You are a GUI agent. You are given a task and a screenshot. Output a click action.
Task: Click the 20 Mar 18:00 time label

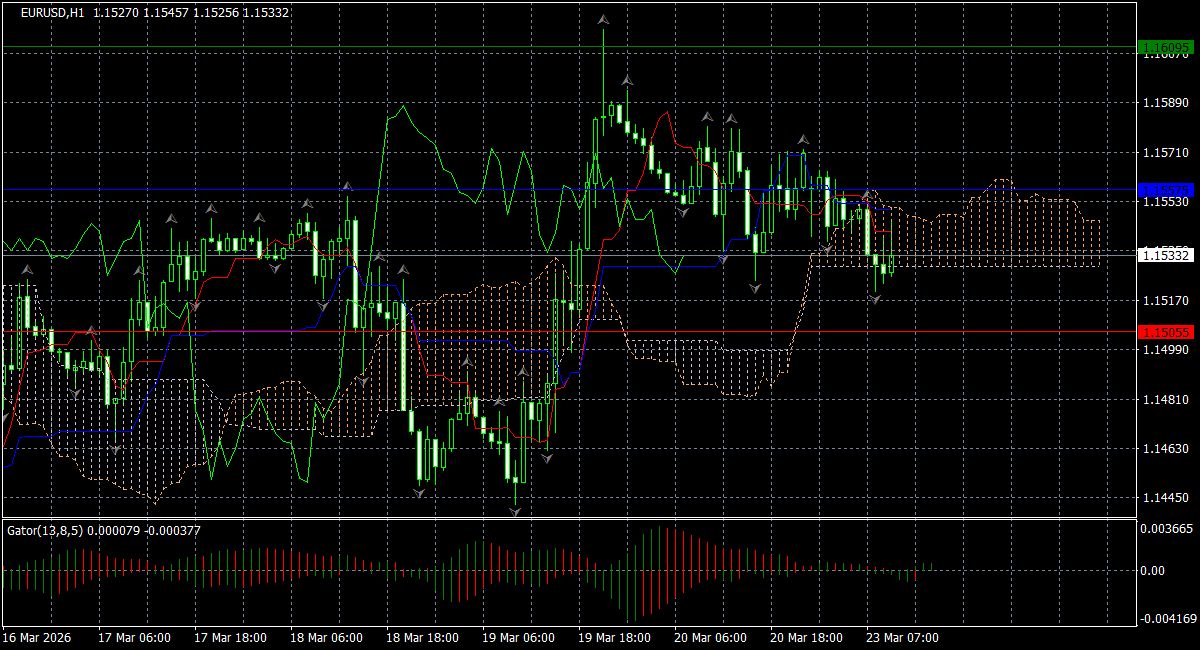[806, 637]
